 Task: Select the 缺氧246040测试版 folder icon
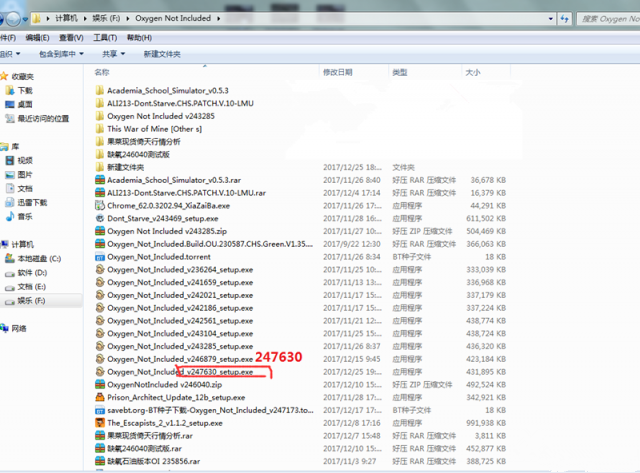(100, 154)
